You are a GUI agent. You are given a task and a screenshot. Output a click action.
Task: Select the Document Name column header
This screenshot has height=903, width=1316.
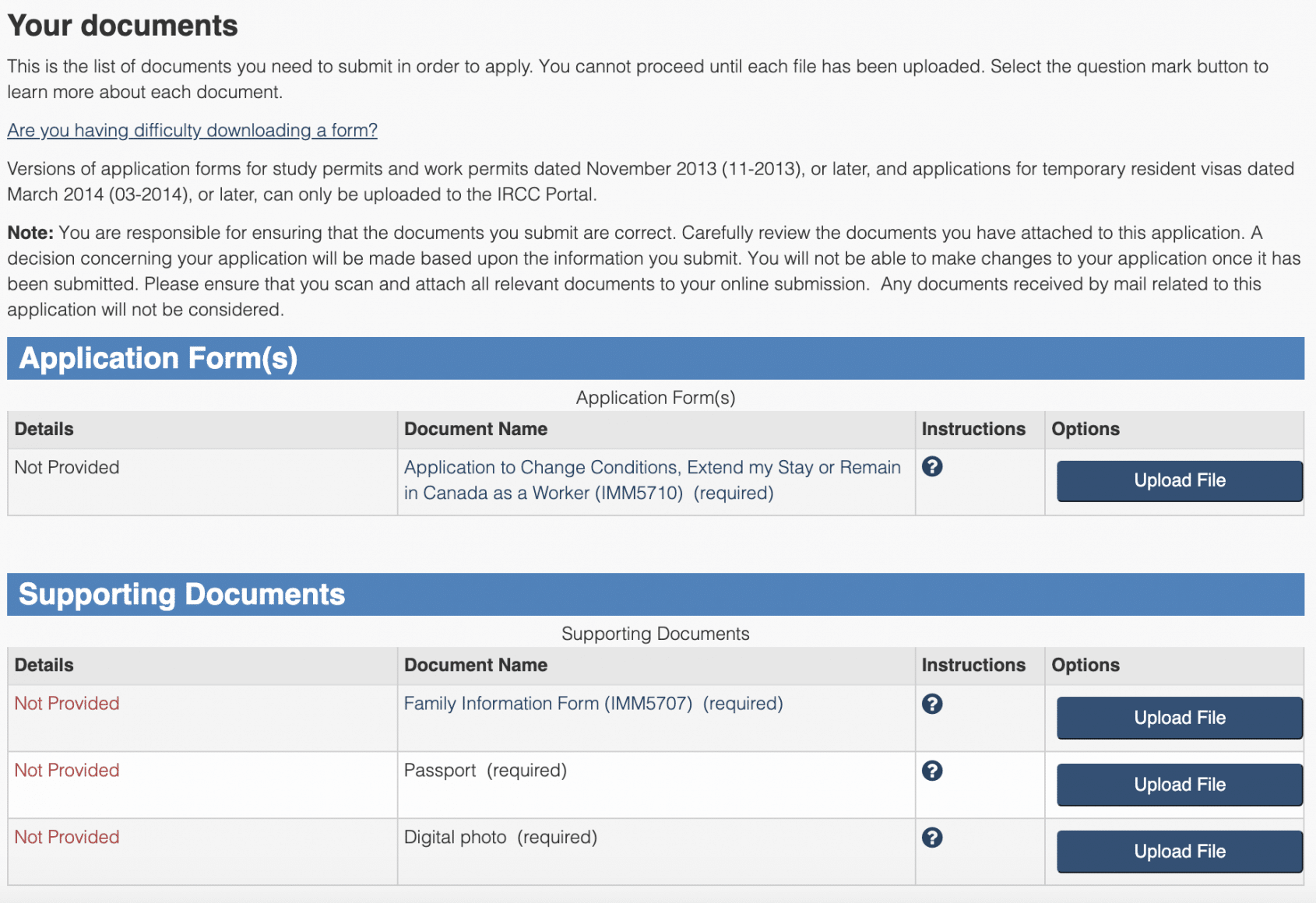coord(475,429)
